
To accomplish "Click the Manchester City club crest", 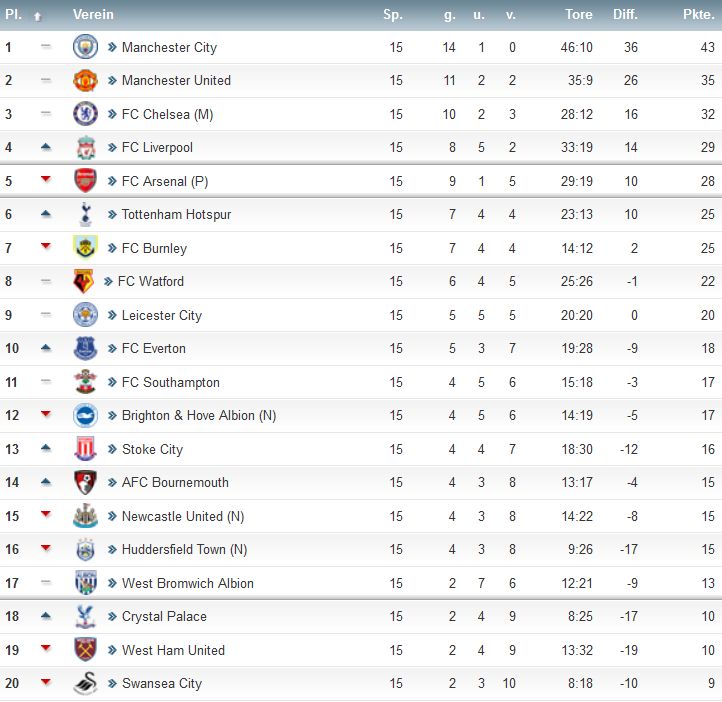I will click(85, 46).
